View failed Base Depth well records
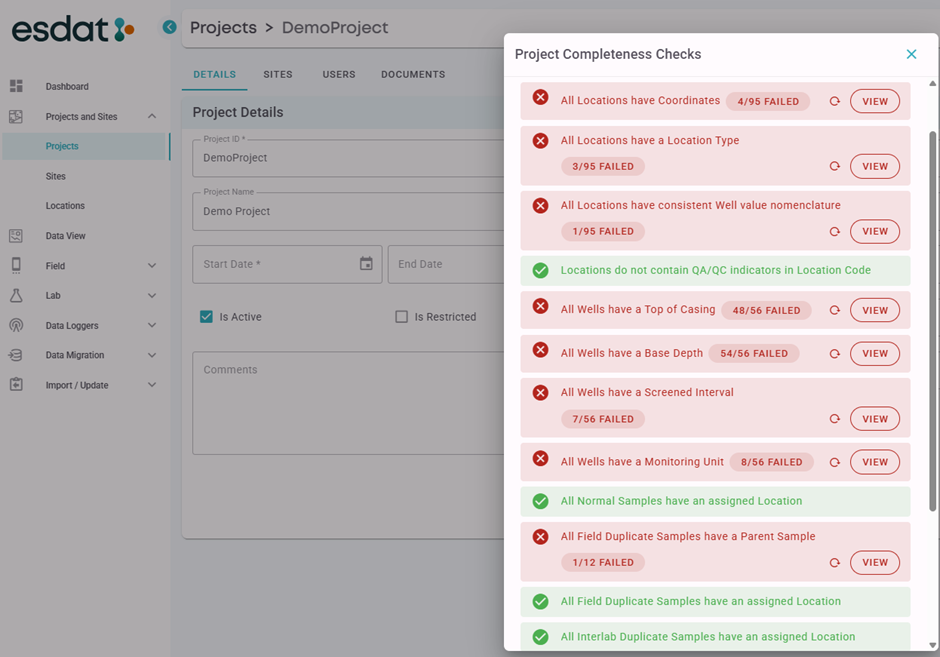The height and width of the screenshot is (657, 940). coord(874,354)
